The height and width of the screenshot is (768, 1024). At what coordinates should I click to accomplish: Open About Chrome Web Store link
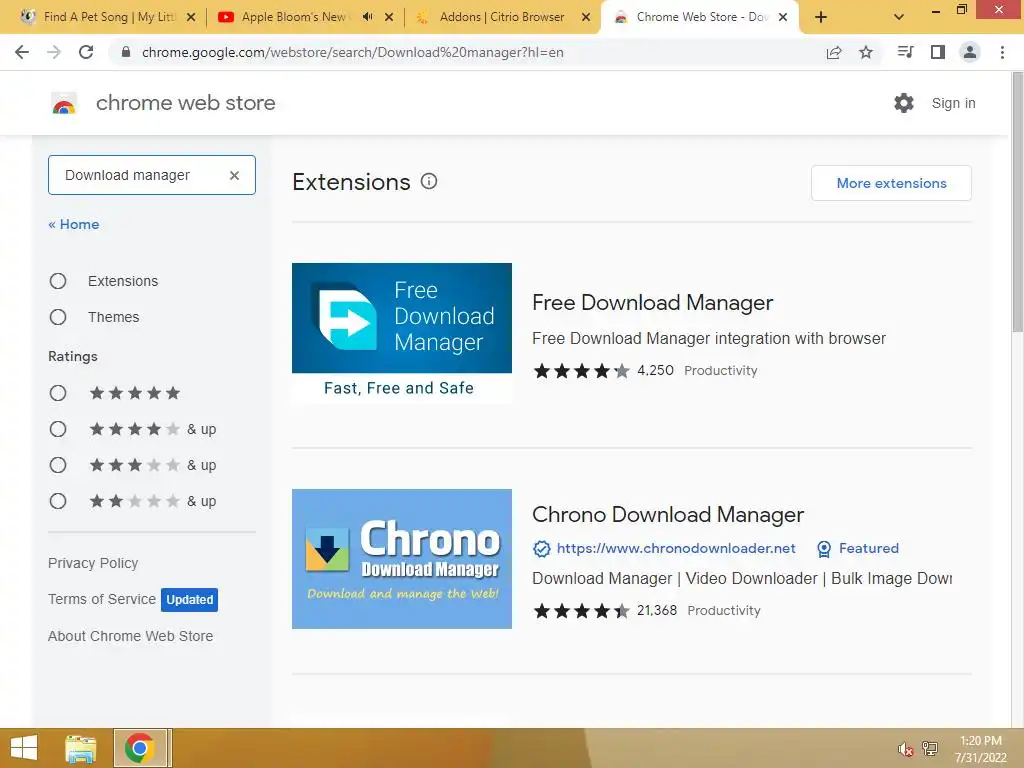coord(130,636)
